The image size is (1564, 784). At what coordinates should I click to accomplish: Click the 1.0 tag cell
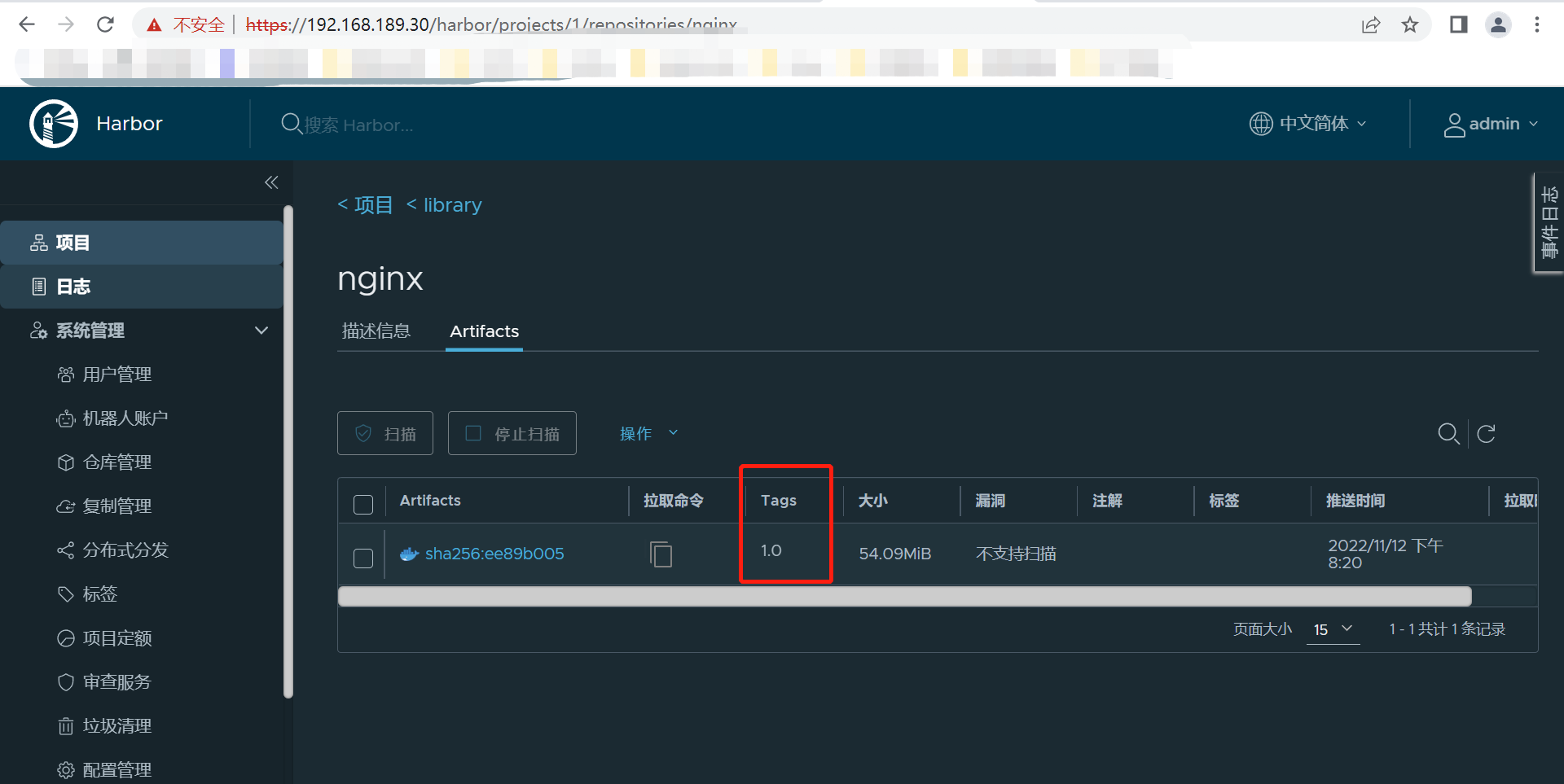pyautogui.click(x=771, y=551)
